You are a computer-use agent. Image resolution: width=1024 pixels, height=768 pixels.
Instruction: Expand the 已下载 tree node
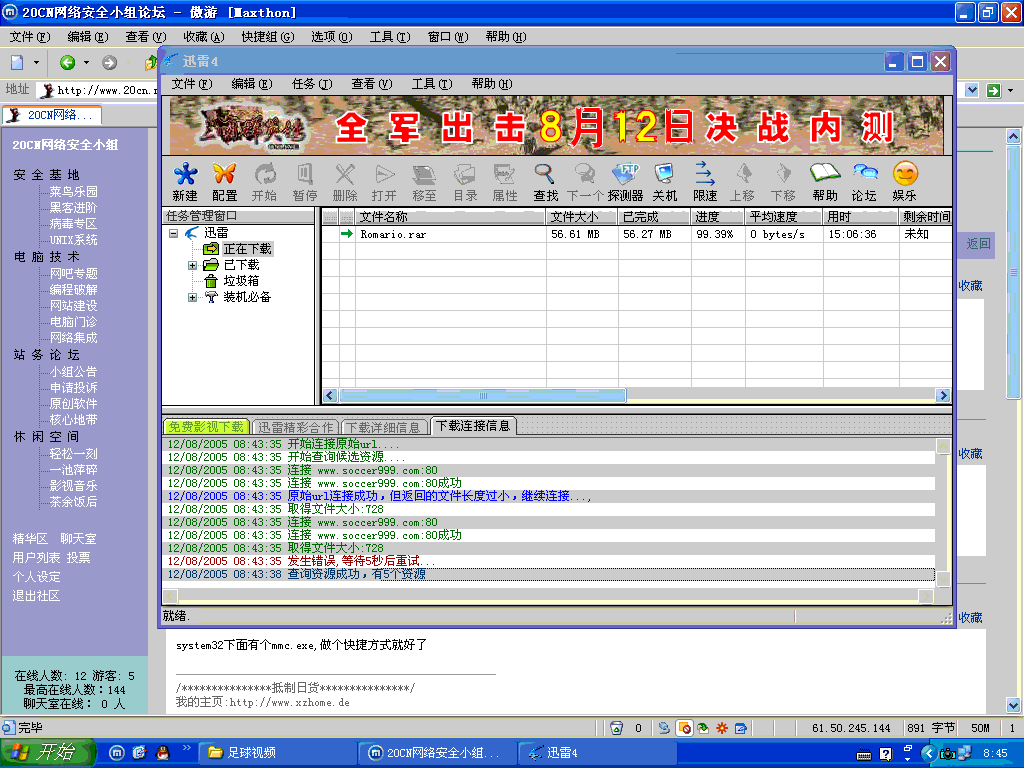(x=192, y=265)
